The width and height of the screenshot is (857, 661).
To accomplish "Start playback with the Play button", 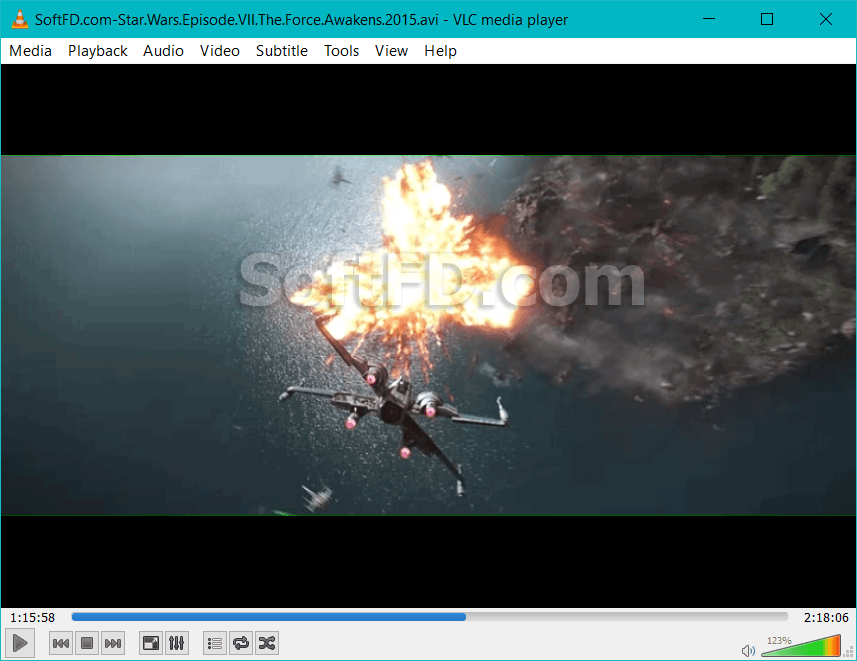I will [x=20, y=643].
